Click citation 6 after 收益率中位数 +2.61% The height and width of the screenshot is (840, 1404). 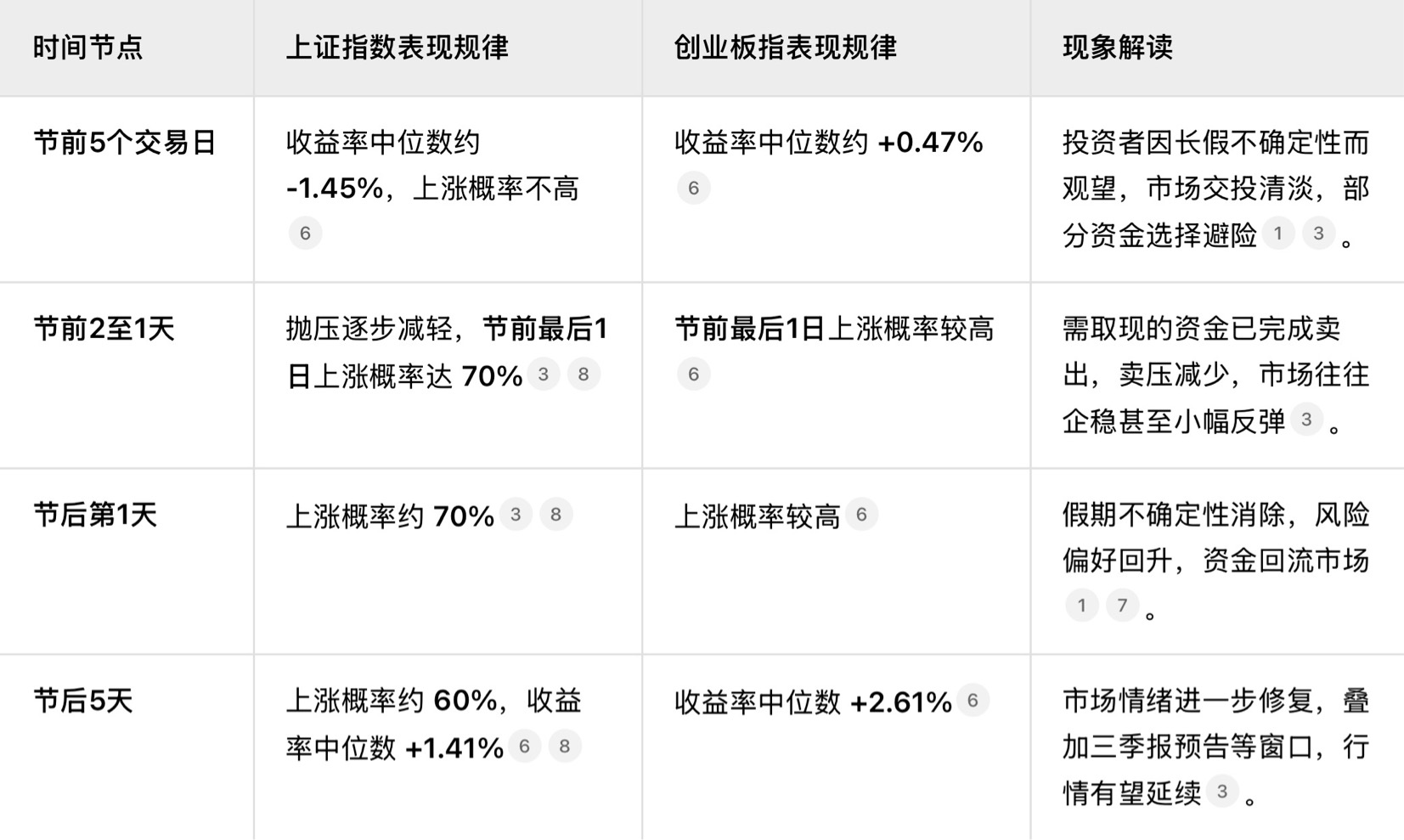click(973, 700)
